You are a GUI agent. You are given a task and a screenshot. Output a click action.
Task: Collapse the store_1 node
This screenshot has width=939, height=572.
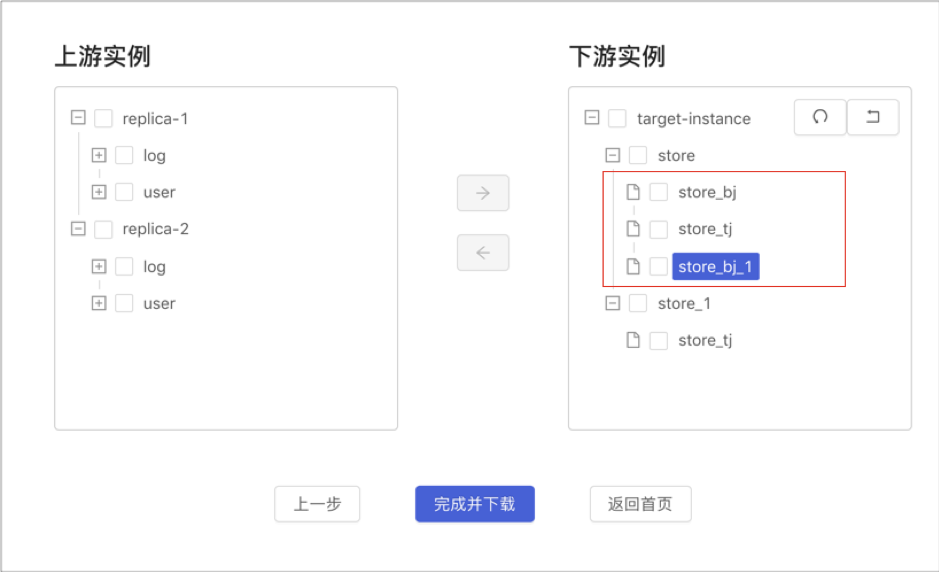tap(612, 303)
